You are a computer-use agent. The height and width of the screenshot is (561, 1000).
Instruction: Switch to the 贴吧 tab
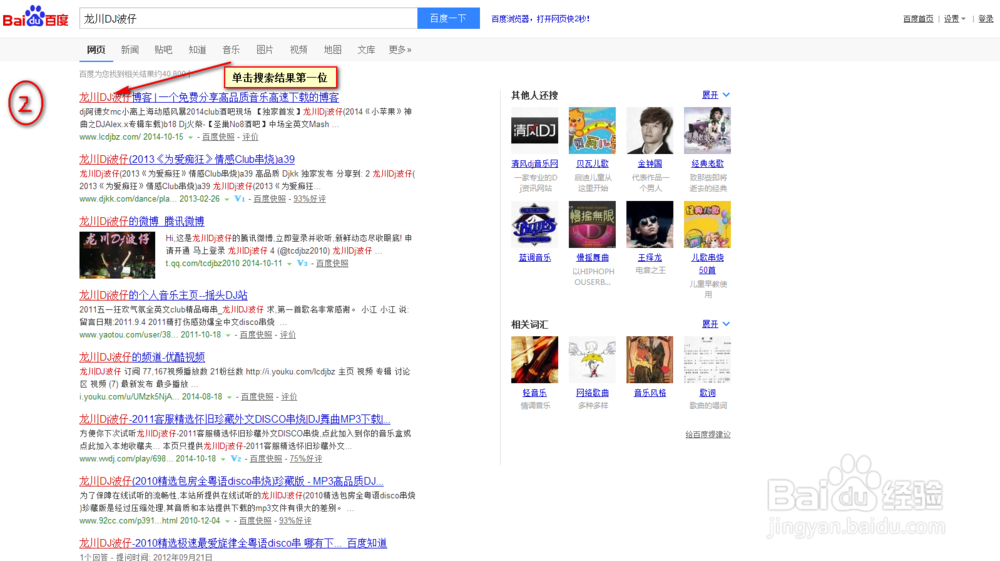point(163,50)
